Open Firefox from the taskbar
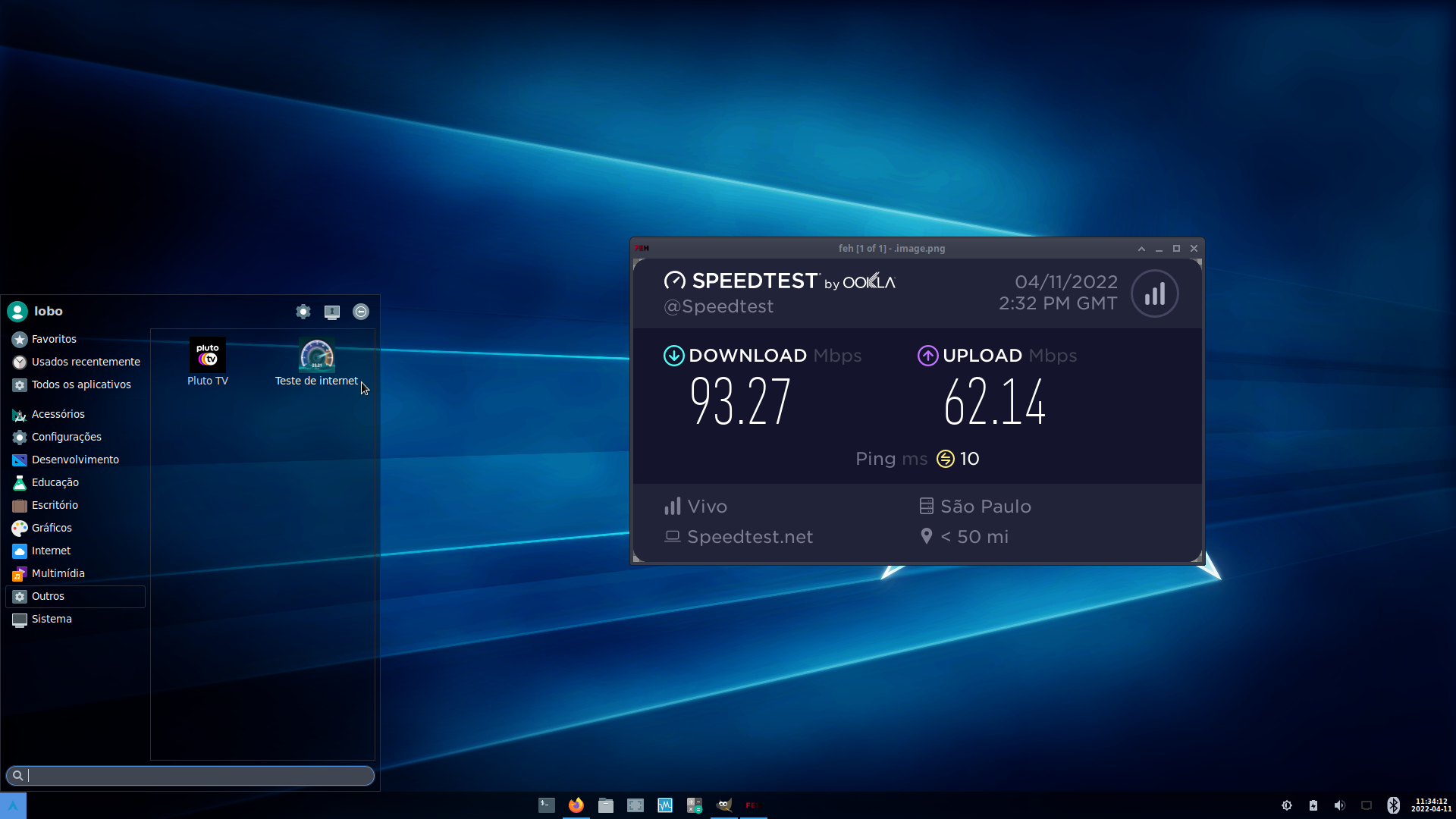 576,805
